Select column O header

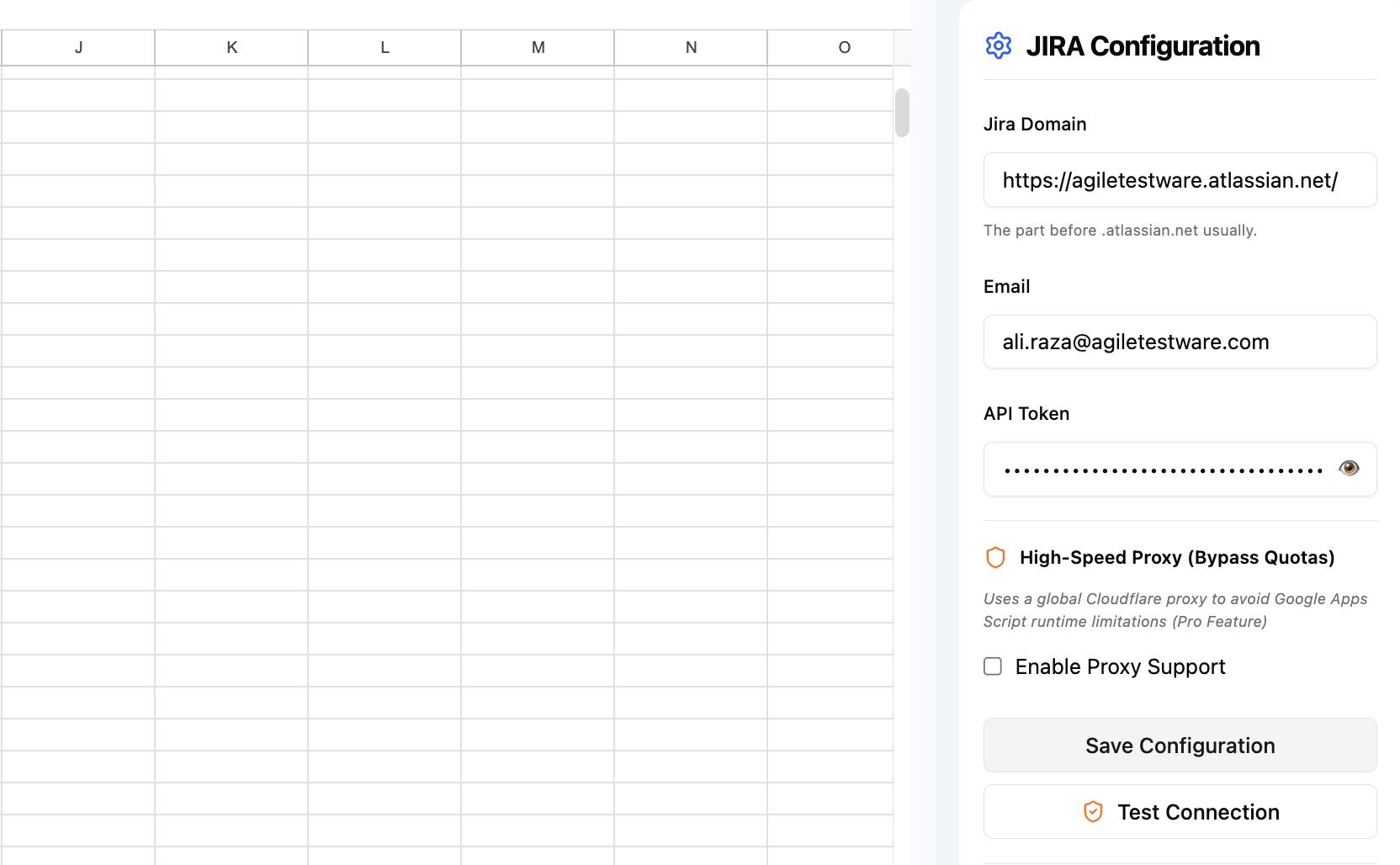coord(843,47)
